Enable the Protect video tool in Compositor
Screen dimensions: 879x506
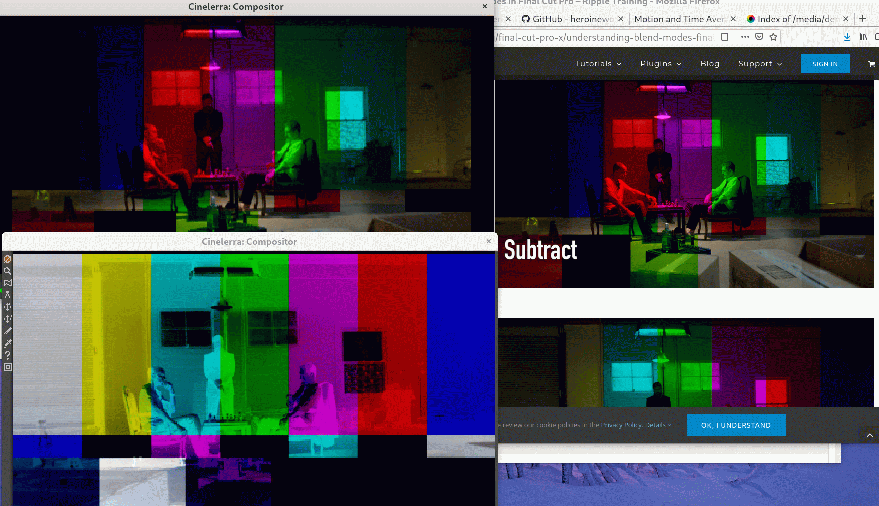point(8,259)
